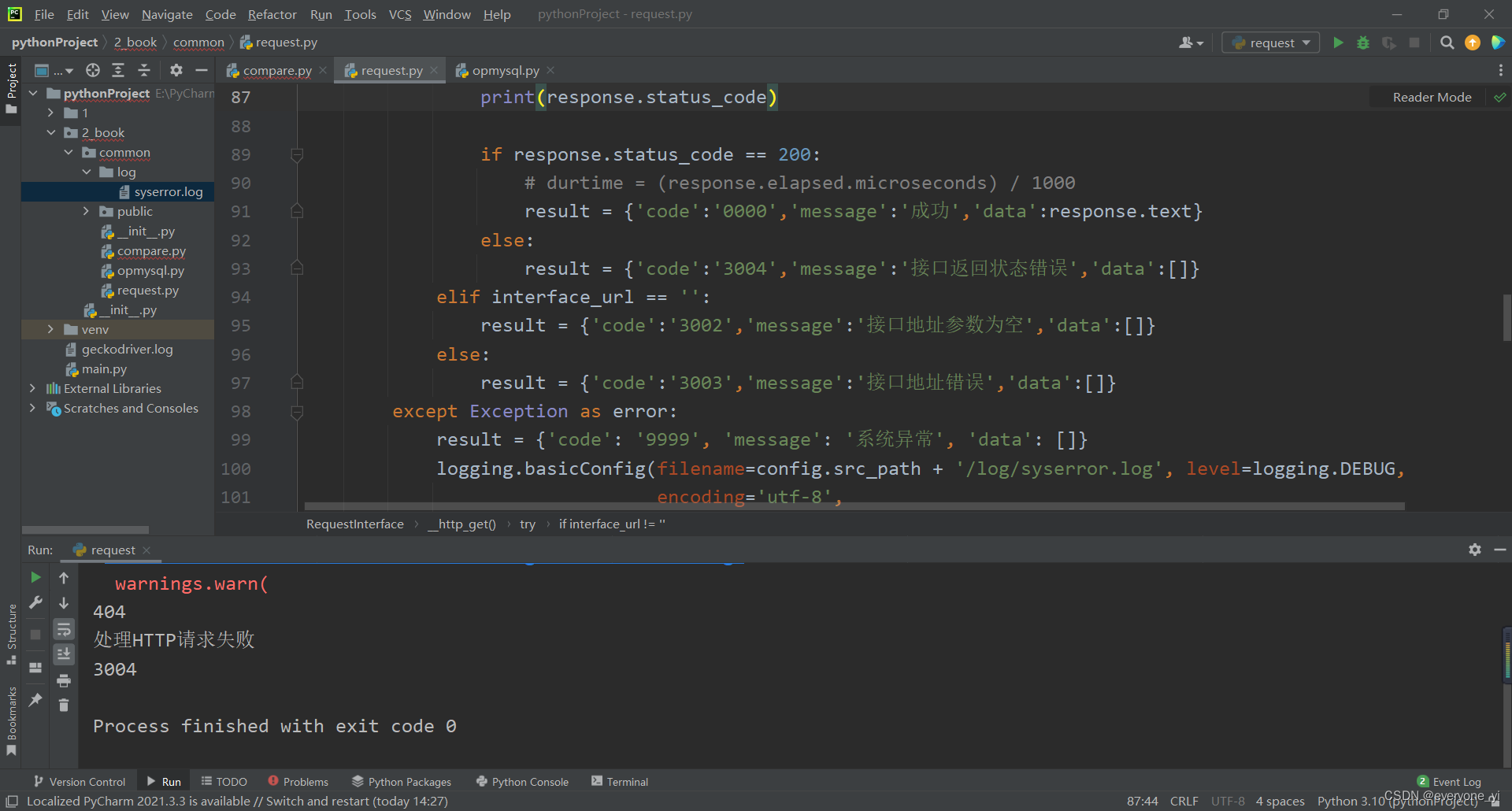This screenshot has height=811, width=1512.
Task: Toggle soft-wrap in Run console
Action: point(64,628)
